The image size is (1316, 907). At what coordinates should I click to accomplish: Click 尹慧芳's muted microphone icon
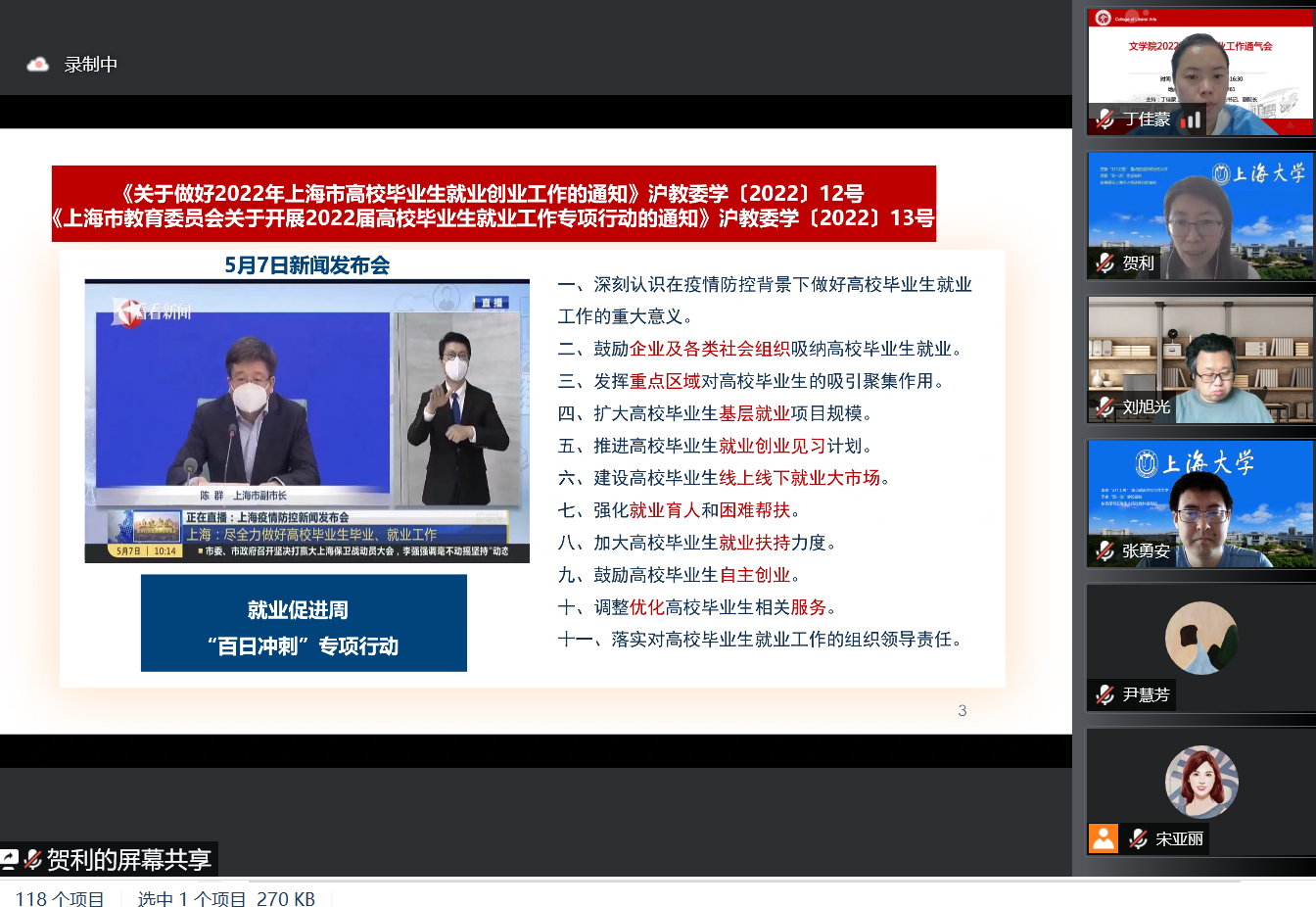(x=1105, y=694)
